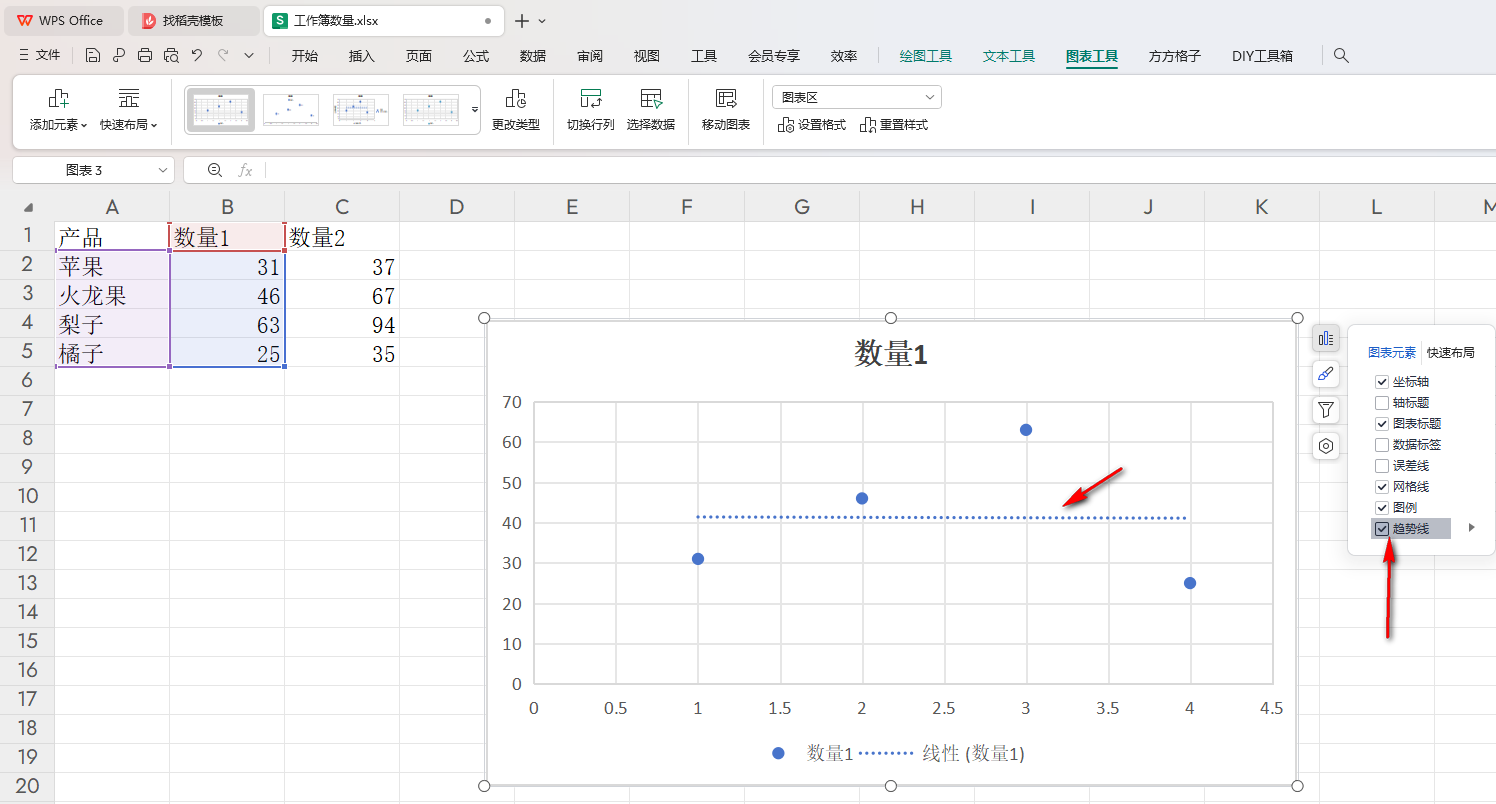The width and height of the screenshot is (1496, 804).
Task: Click 重置样式 reset style button
Action: [894, 125]
